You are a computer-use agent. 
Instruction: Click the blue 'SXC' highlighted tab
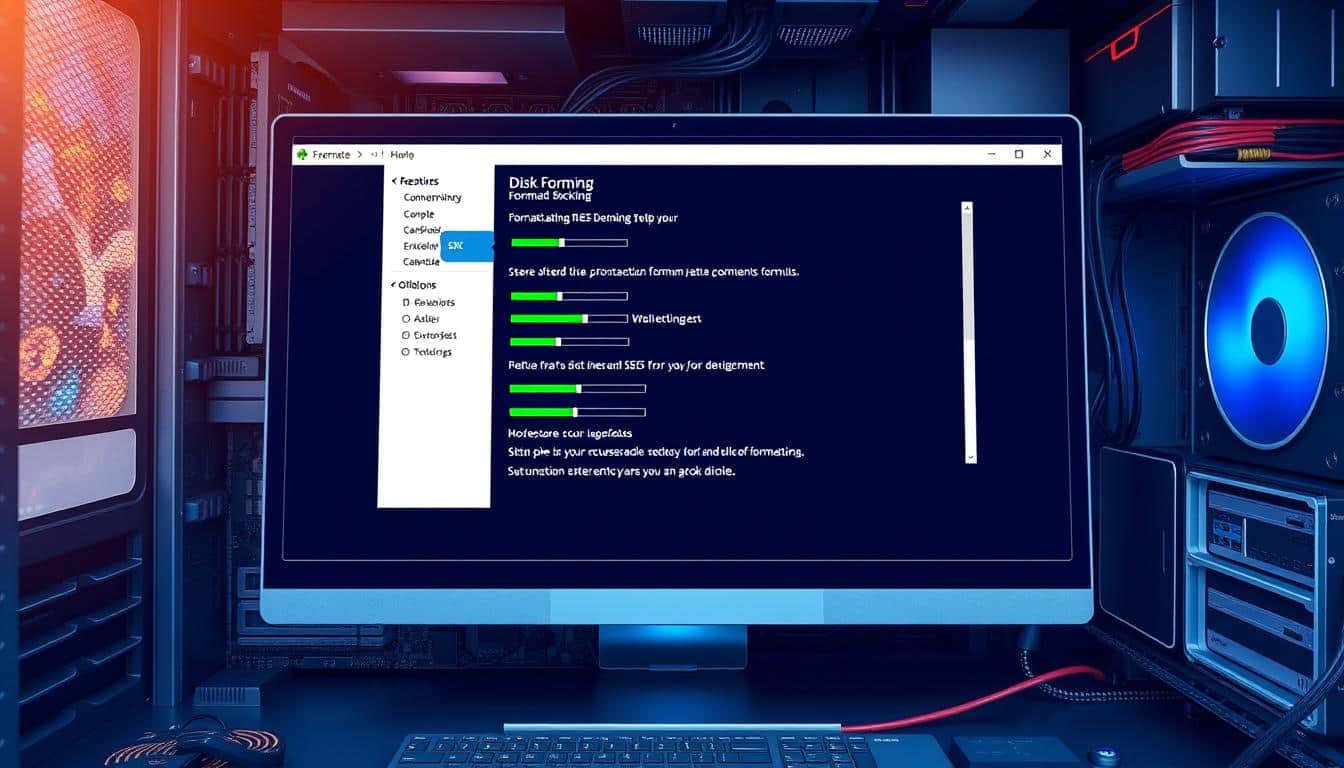click(x=467, y=246)
